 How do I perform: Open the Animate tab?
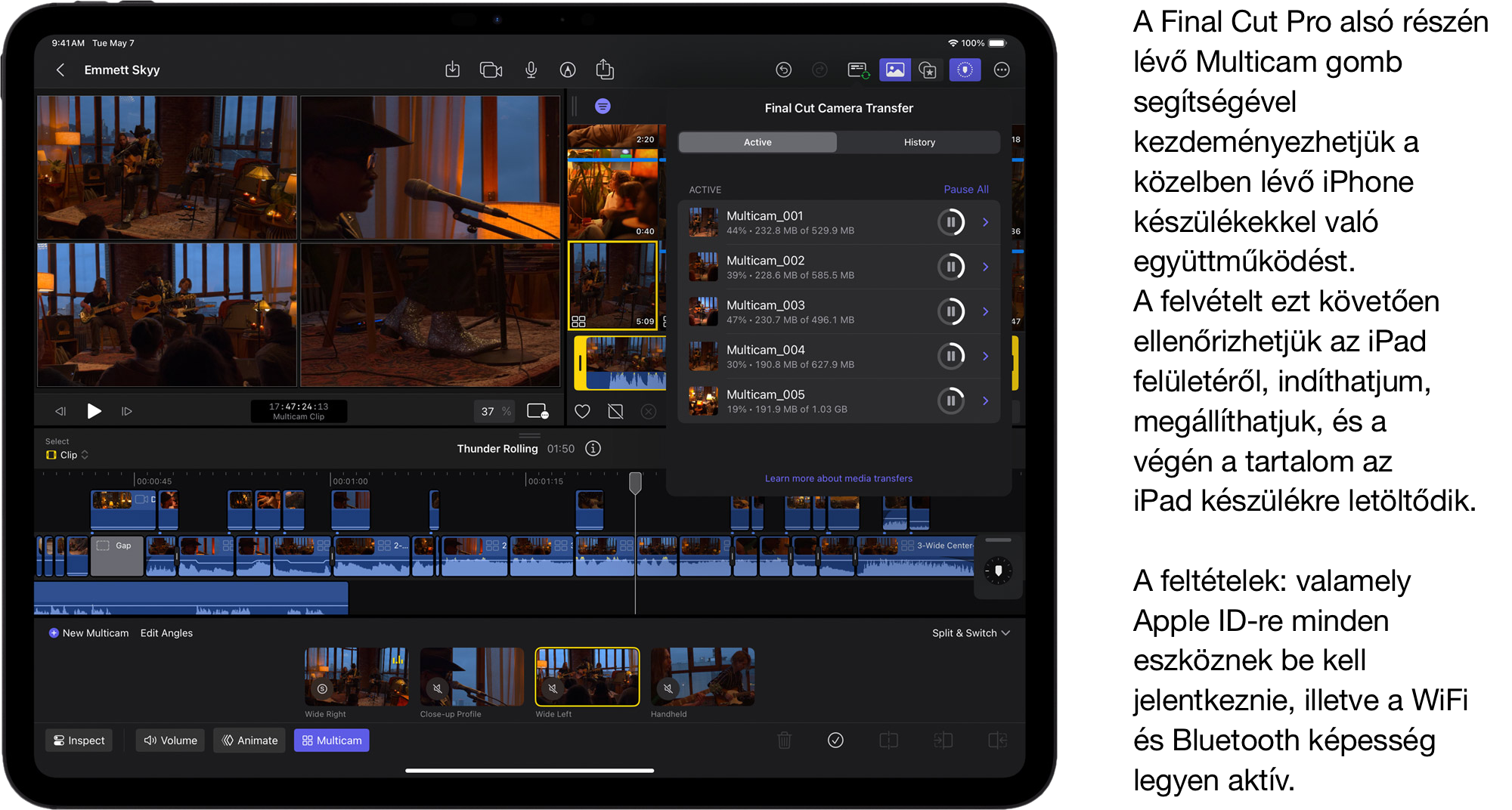(249, 740)
